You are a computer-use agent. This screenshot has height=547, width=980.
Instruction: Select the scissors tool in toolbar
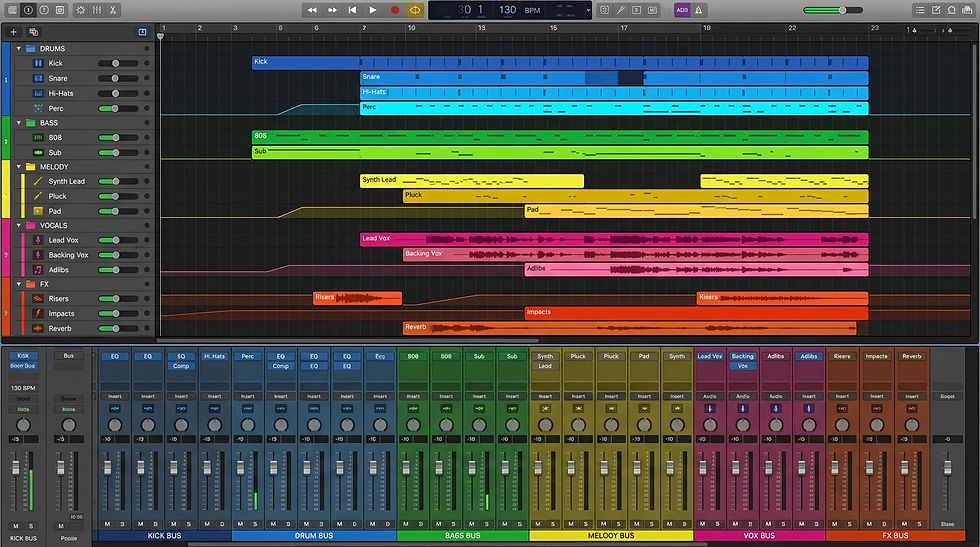(113, 10)
